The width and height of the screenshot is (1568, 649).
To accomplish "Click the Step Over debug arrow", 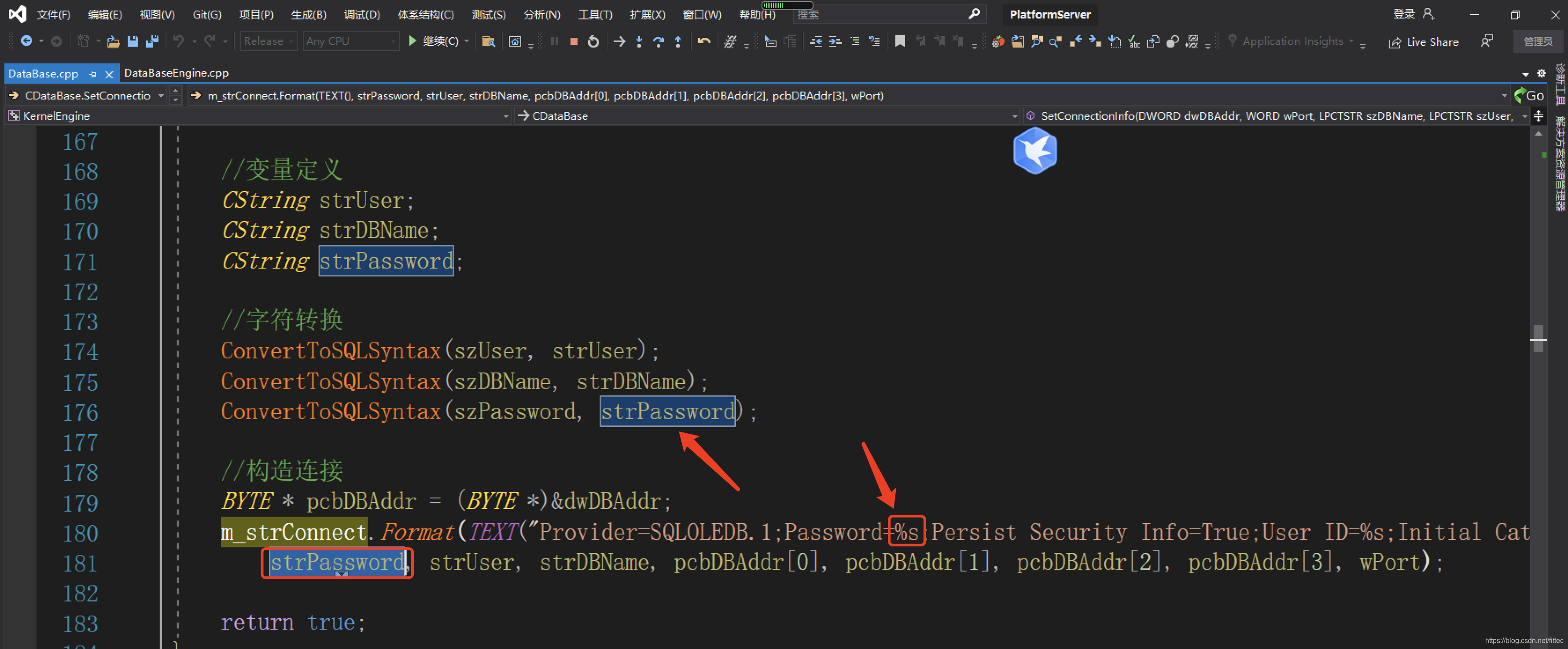I will click(x=658, y=41).
